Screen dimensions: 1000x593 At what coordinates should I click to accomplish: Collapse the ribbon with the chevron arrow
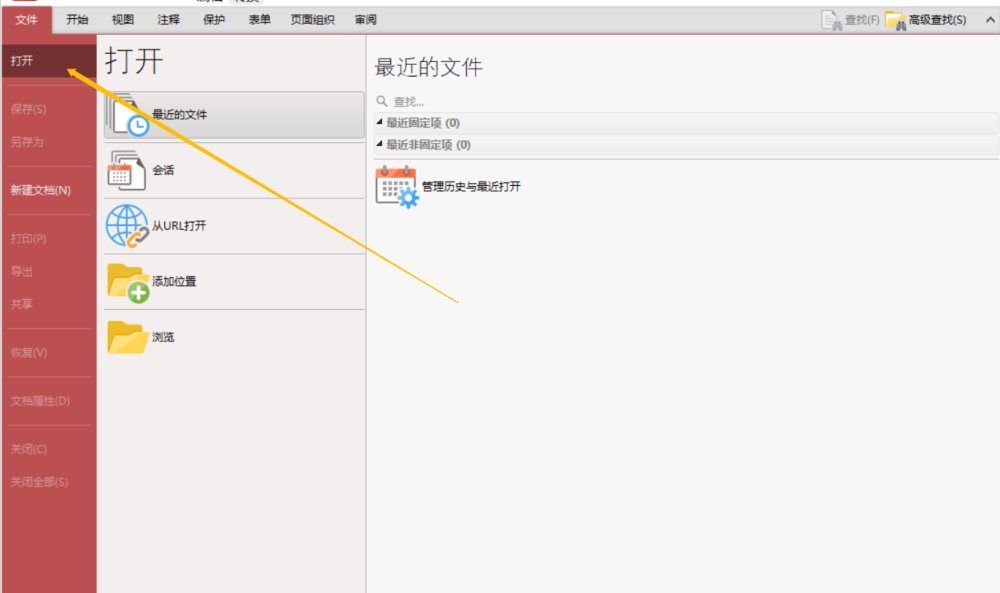click(990, 20)
